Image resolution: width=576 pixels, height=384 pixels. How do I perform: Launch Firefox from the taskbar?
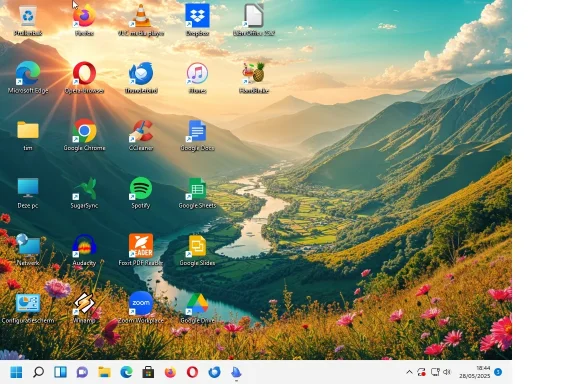click(x=170, y=372)
